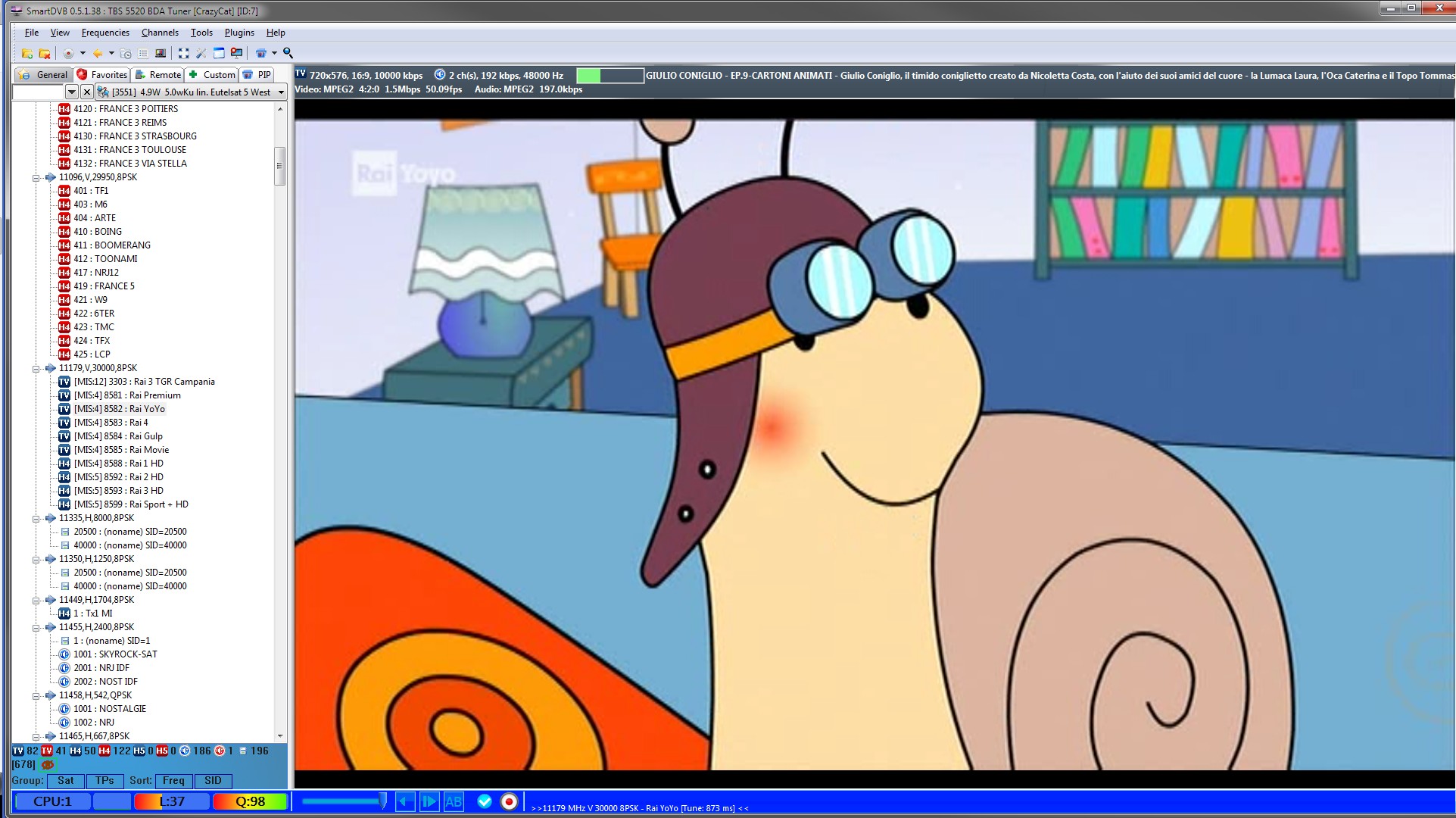Image resolution: width=1456 pixels, height=818 pixels.
Task: Open the Frequencies menu
Action: (x=105, y=33)
